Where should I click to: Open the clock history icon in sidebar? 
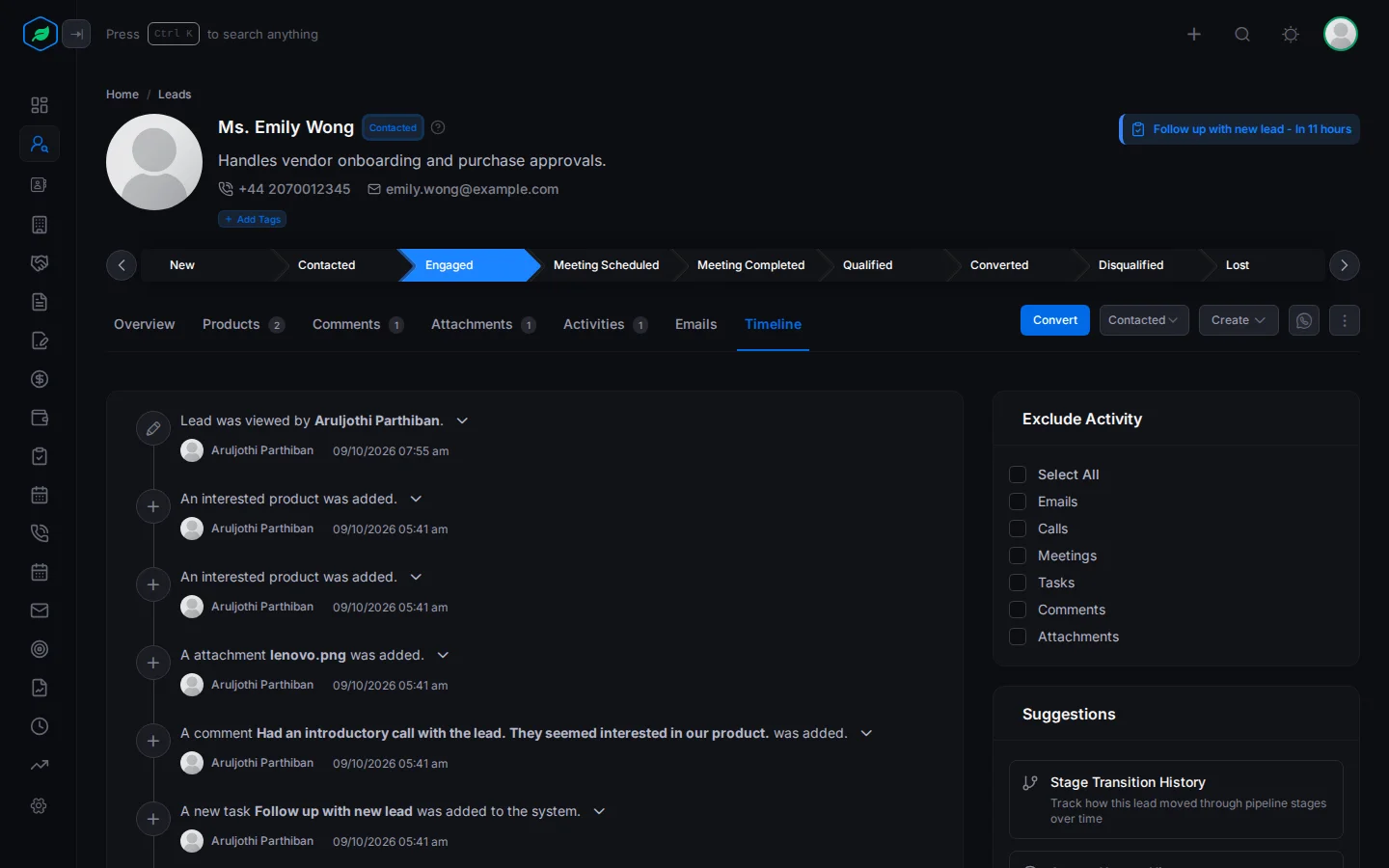point(40,726)
